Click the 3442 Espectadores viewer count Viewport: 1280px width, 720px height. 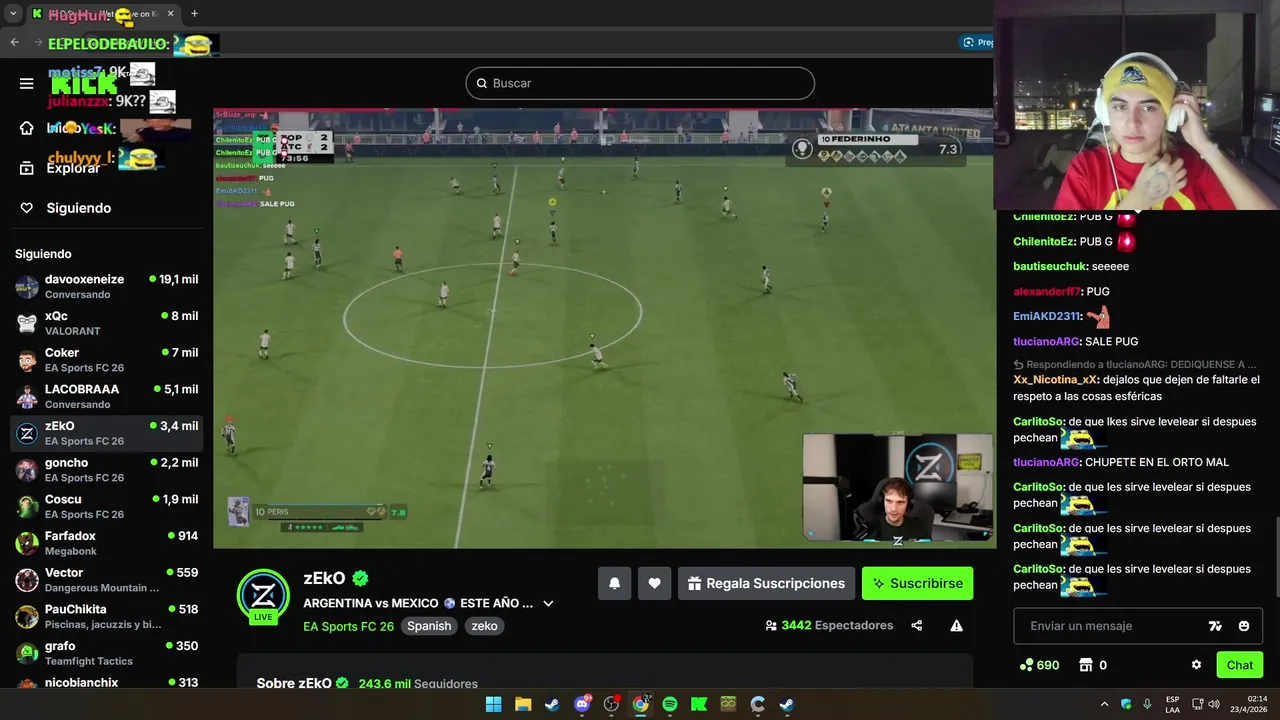pos(829,625)
